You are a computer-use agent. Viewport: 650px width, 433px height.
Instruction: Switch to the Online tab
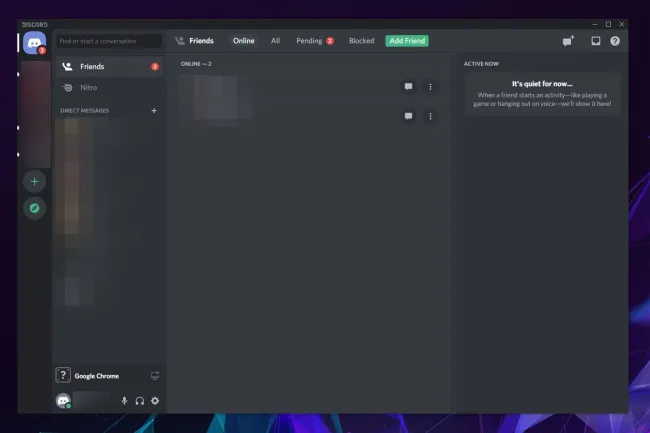click(243, 41)
